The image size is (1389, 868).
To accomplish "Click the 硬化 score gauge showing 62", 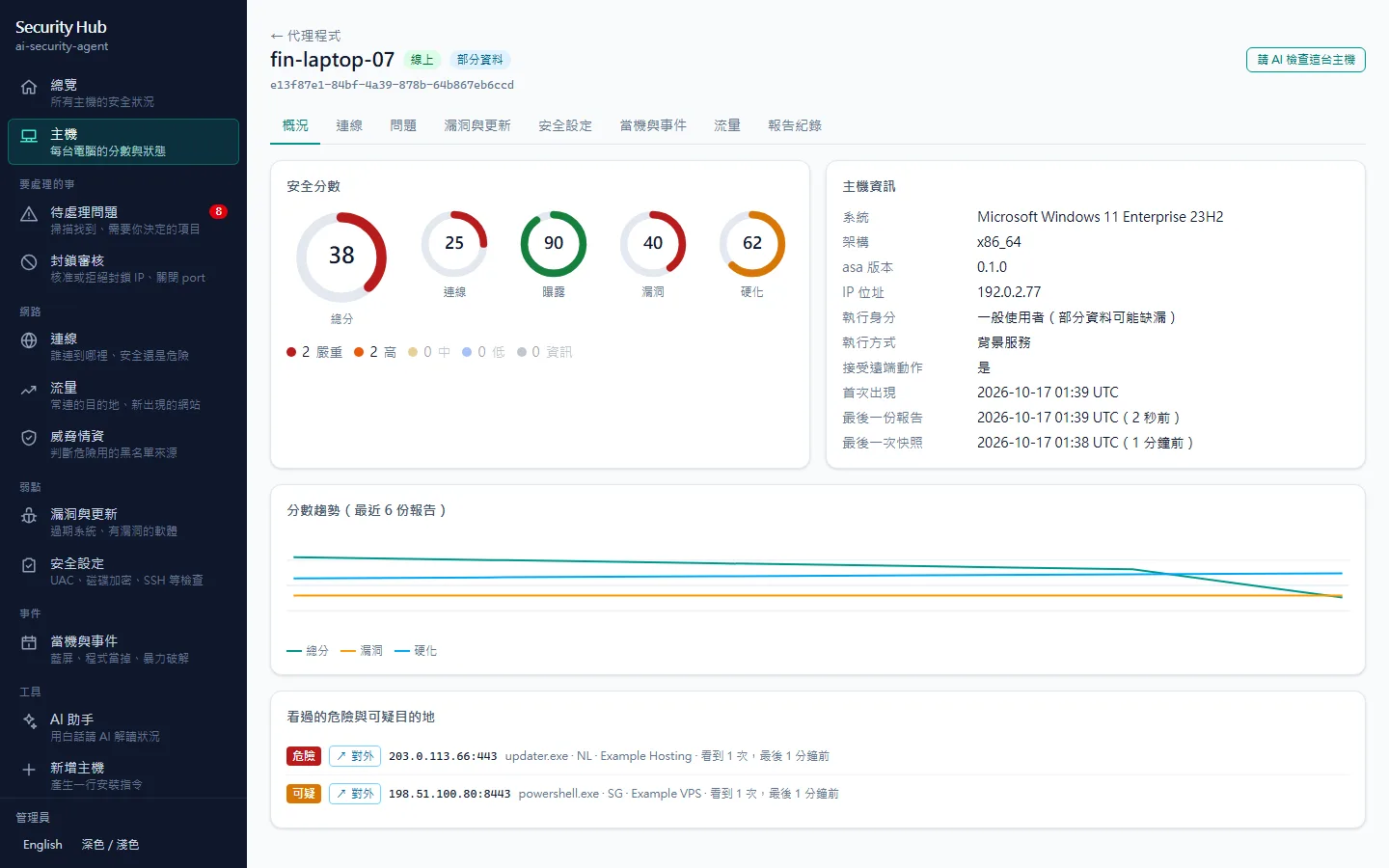I will point(752,244).
